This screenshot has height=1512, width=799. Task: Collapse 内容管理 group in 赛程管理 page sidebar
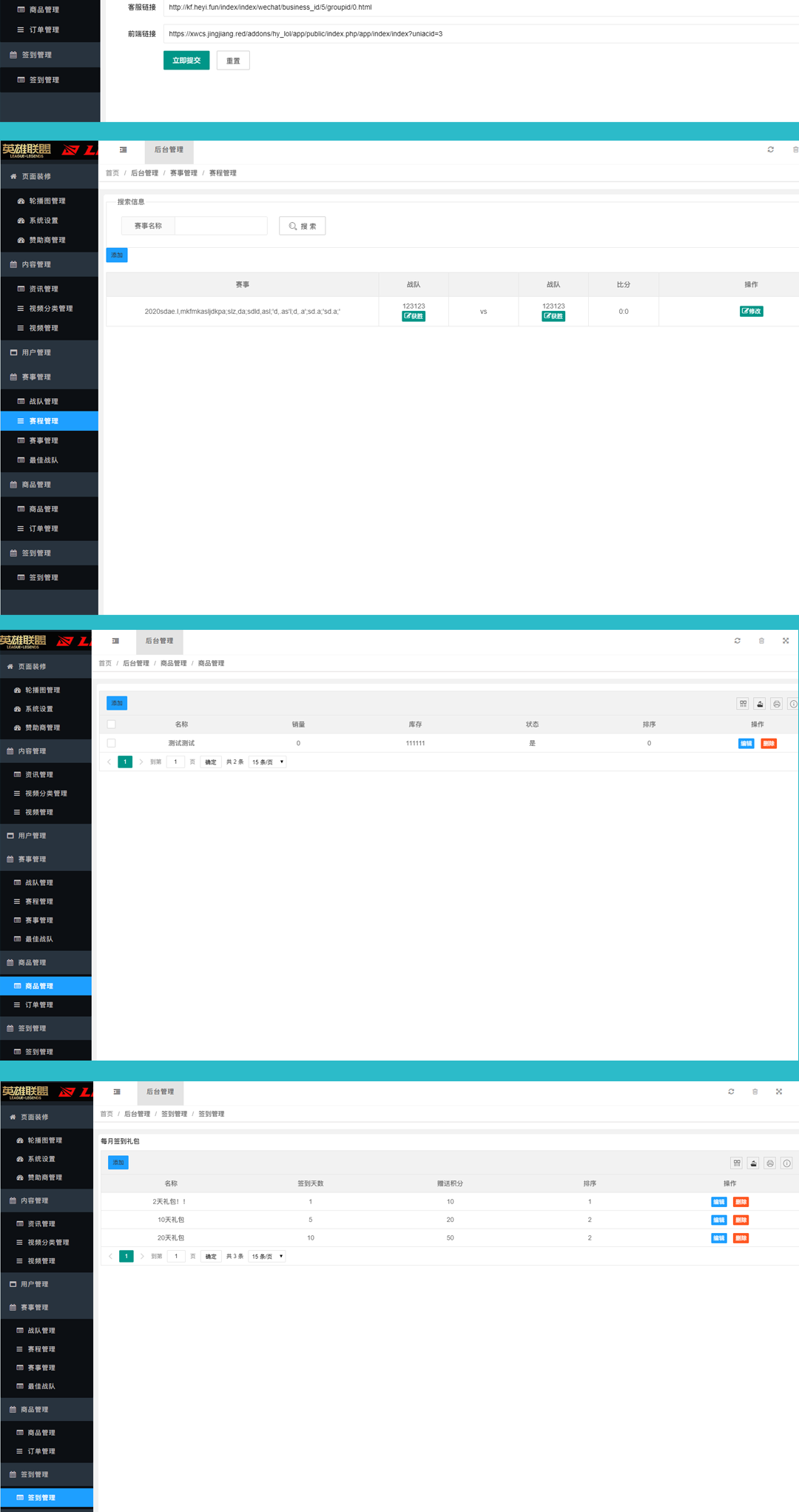click(50, 264)
